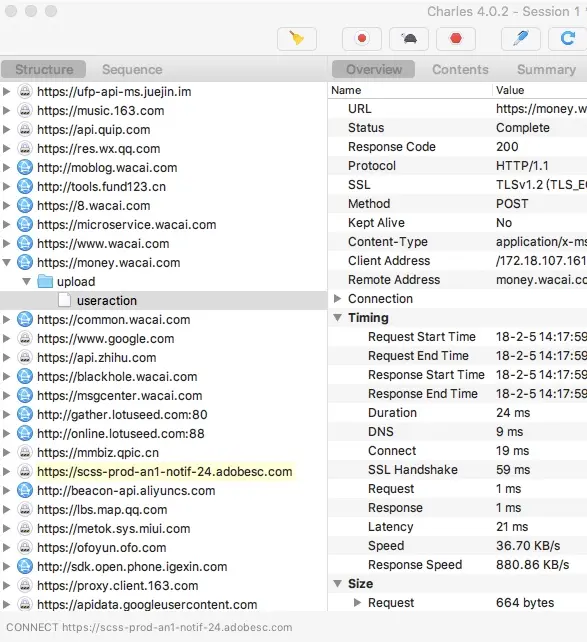Click the blue globe icon of moblog.wacai.com
Image resolution: width=587 pixels, height=642 pixels.
(25, 167)
